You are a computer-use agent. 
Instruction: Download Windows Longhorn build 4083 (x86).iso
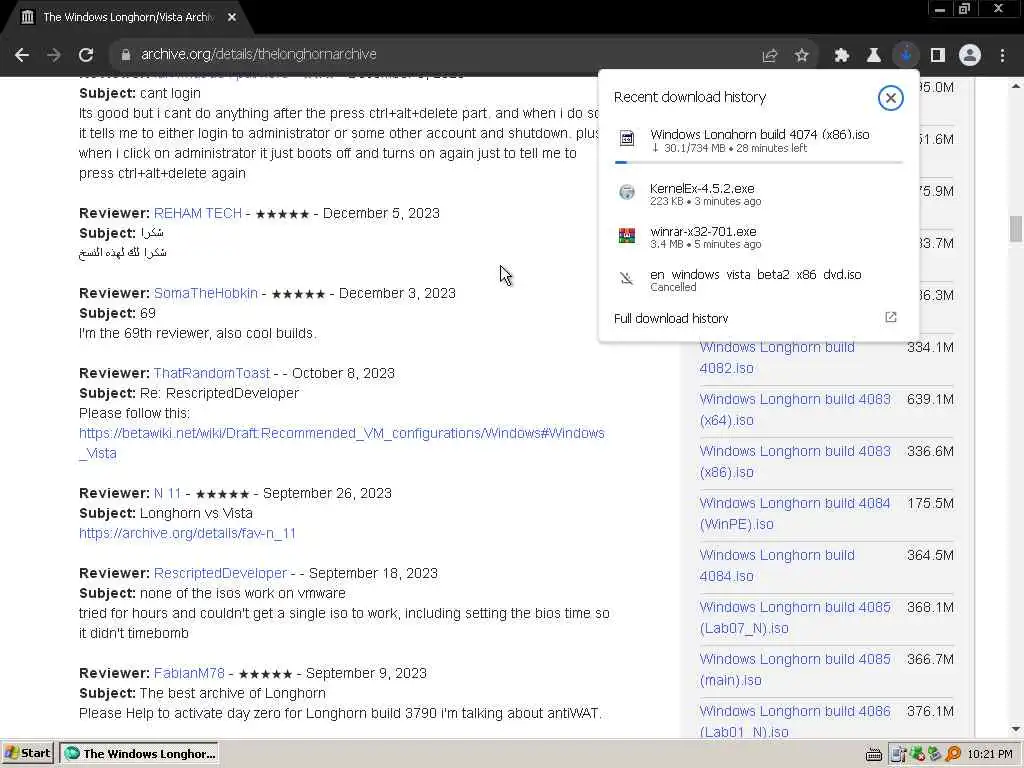(795, 462)
